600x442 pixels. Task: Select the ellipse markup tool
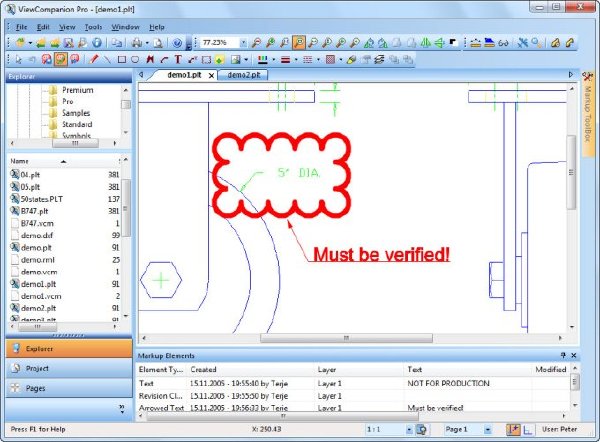click(x=135, y=60)
